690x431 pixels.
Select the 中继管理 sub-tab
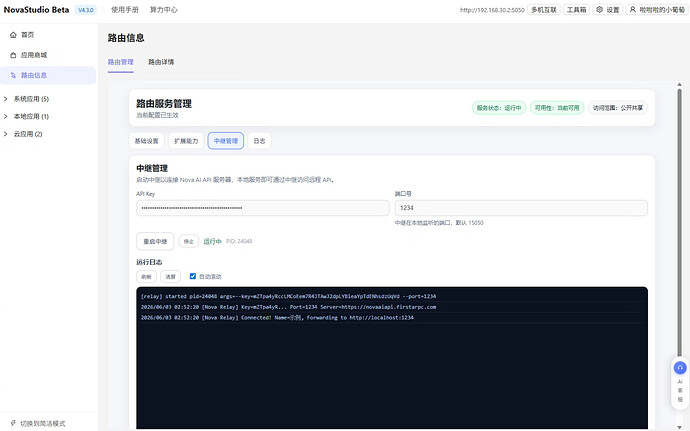(x=226, y=141)
